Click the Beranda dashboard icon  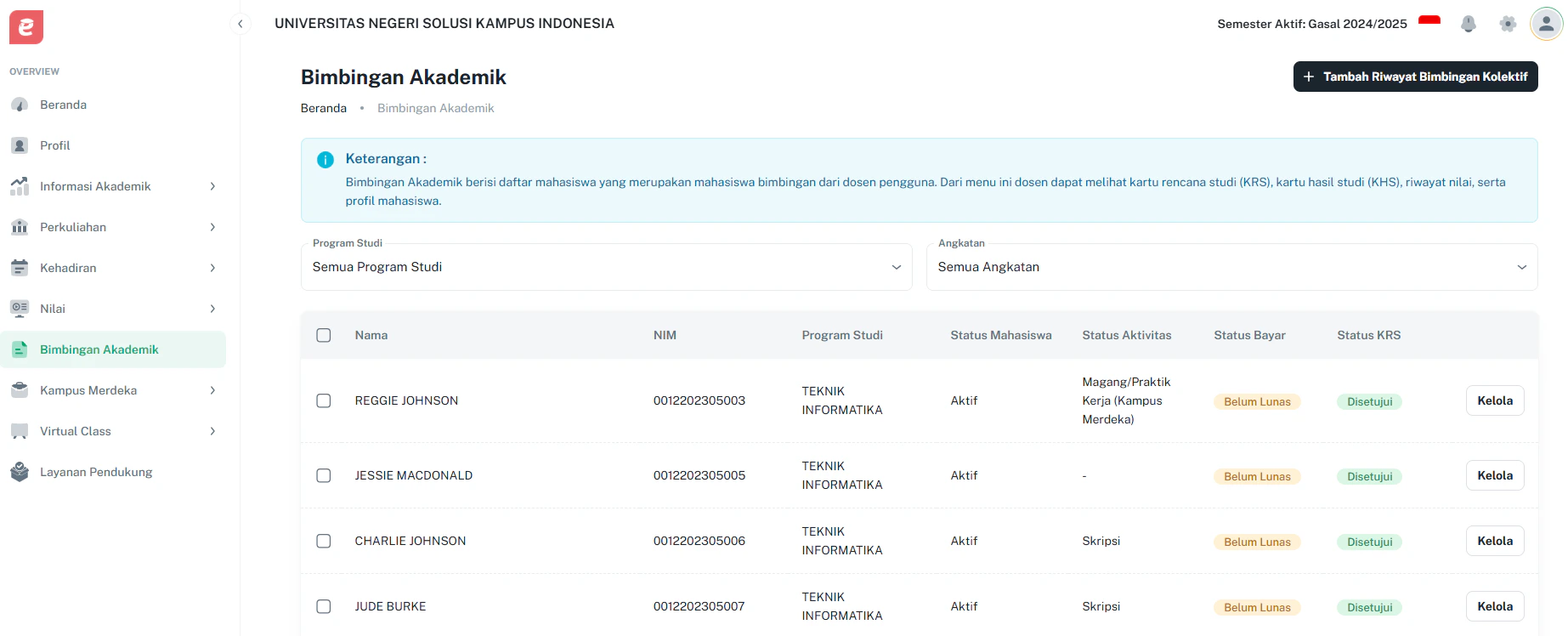(20, 105)
